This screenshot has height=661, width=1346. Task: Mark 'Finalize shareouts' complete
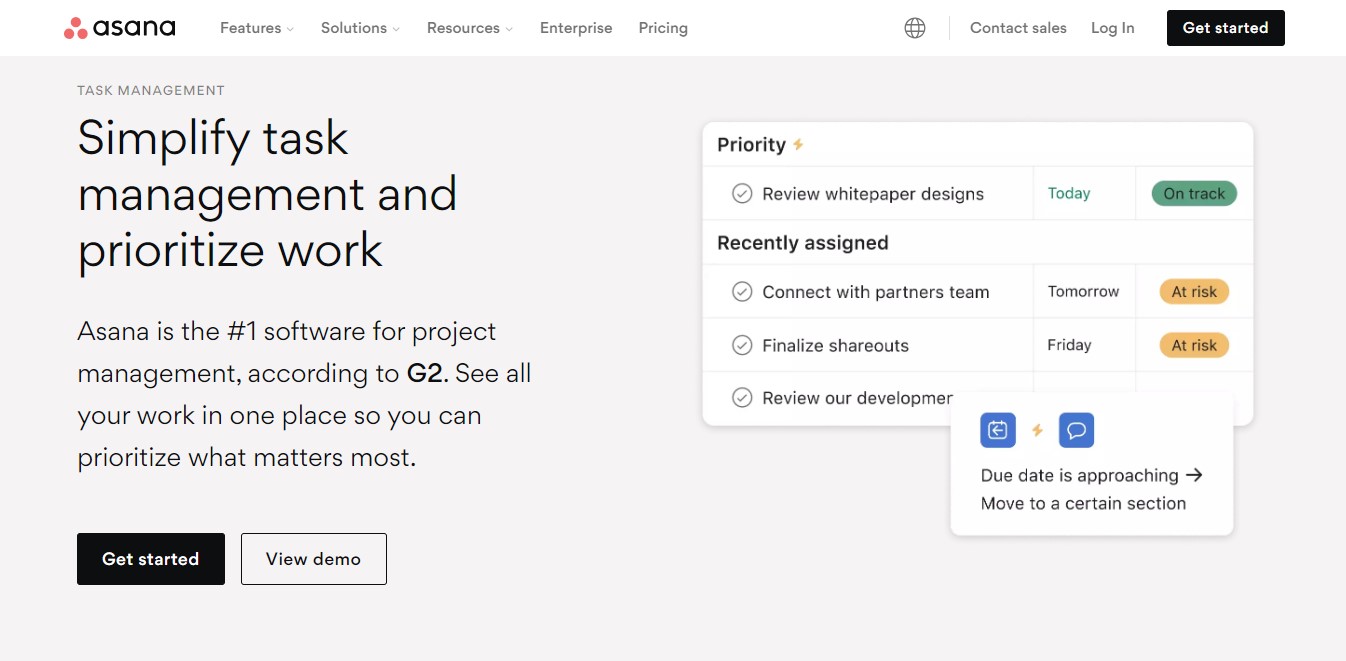(x=742, y=346)
